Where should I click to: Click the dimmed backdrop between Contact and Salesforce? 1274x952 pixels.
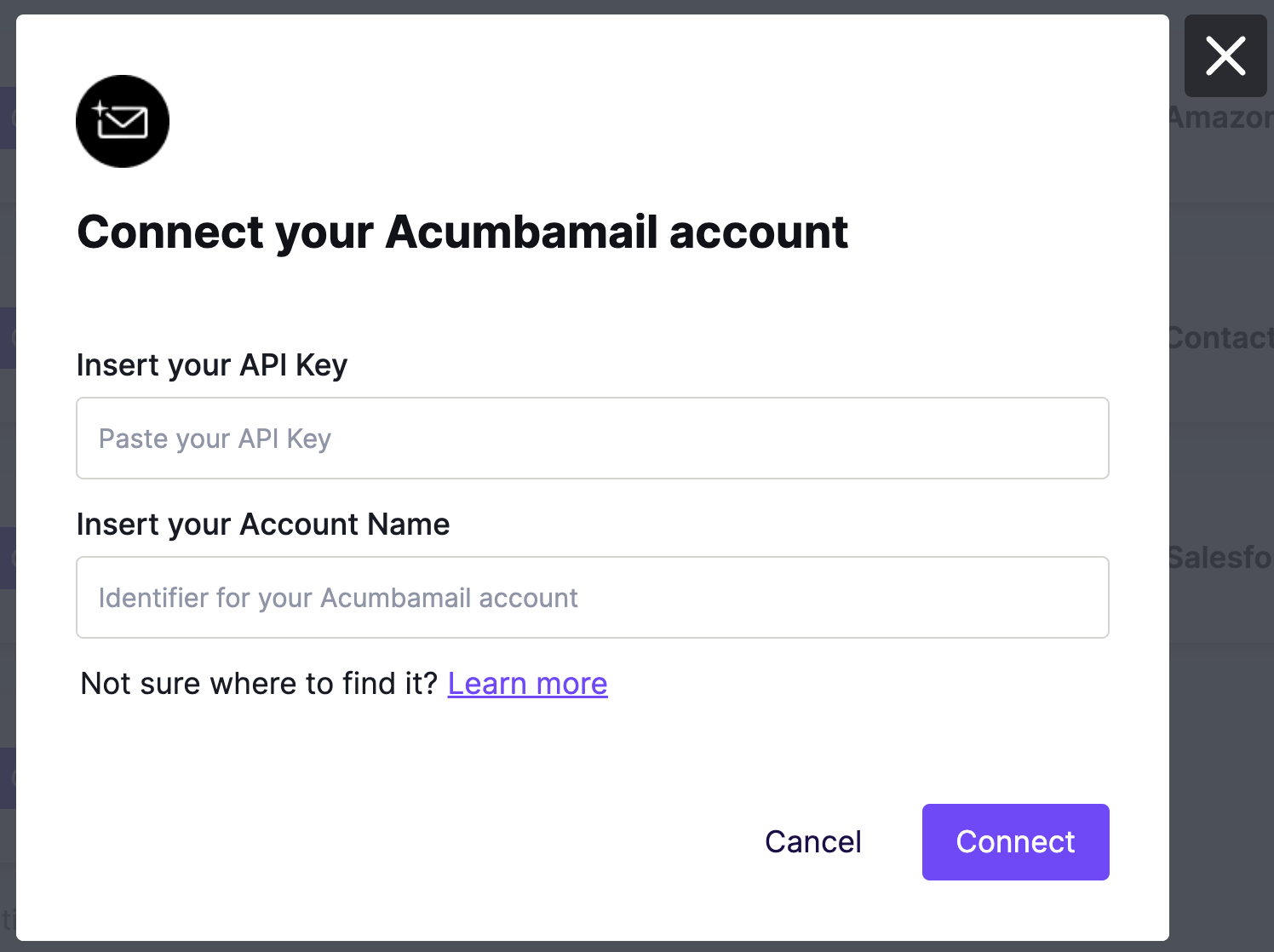click(x=1221, y=449)
